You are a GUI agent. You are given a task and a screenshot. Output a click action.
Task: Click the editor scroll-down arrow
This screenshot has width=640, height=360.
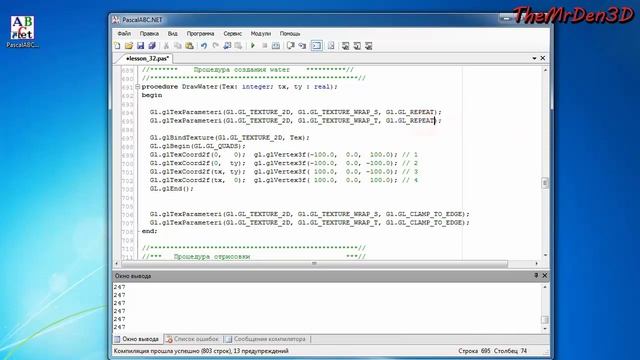(545, 255)
